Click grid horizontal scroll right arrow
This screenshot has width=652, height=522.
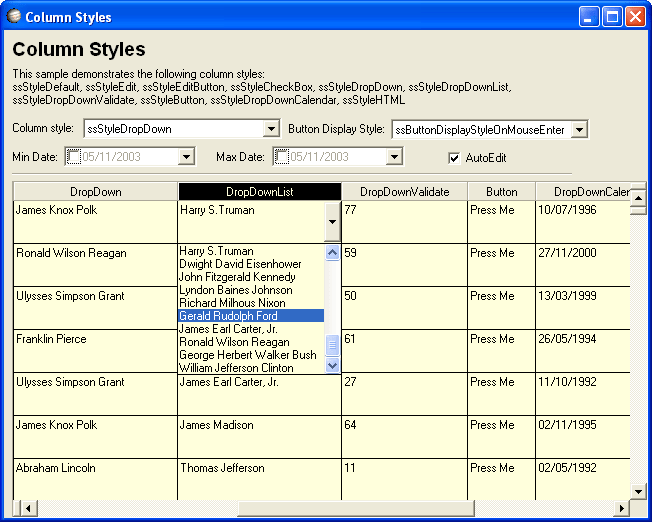pos(622,508)
